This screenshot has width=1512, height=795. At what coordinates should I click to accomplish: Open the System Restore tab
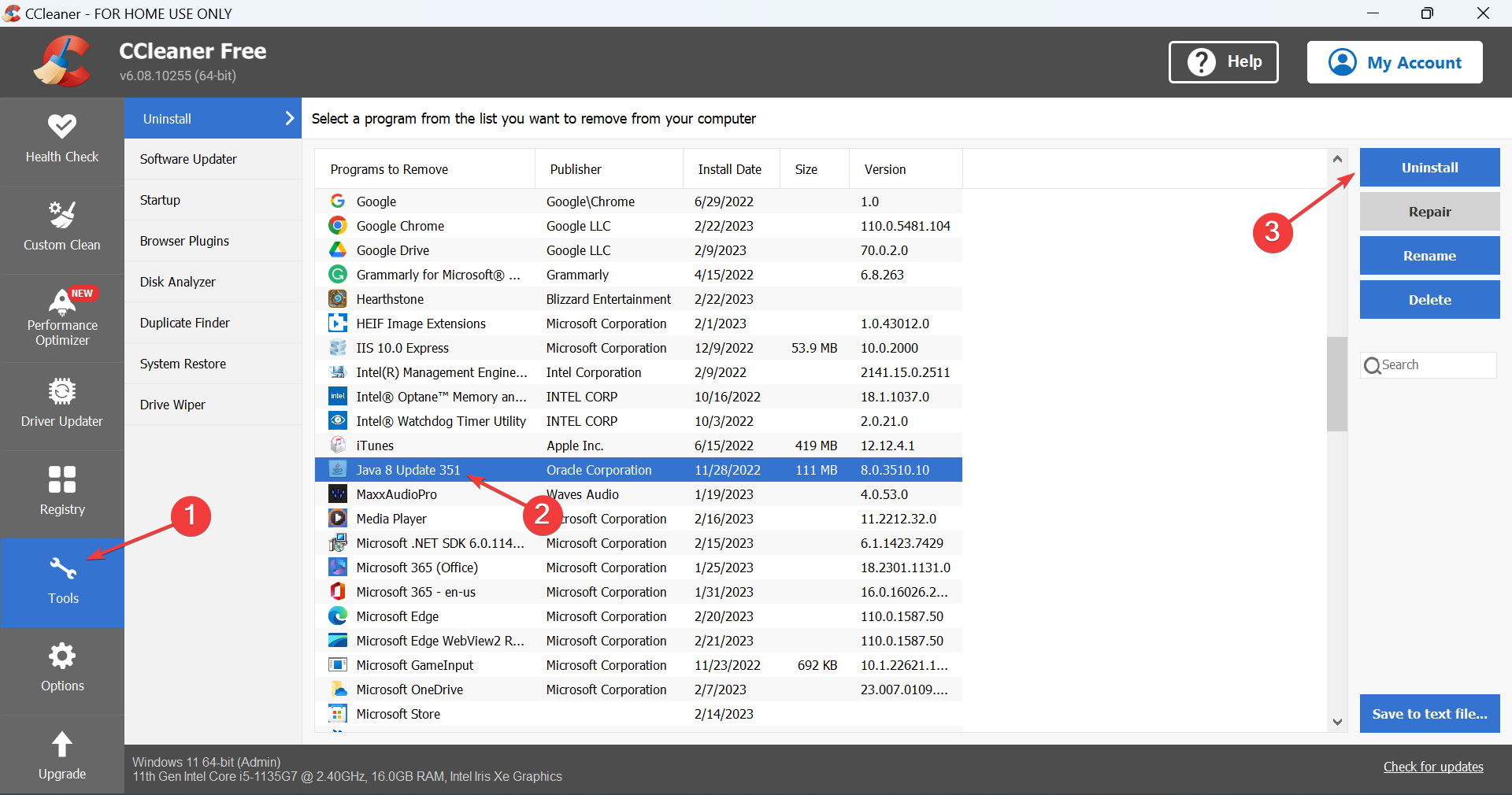tap(213, 364)
